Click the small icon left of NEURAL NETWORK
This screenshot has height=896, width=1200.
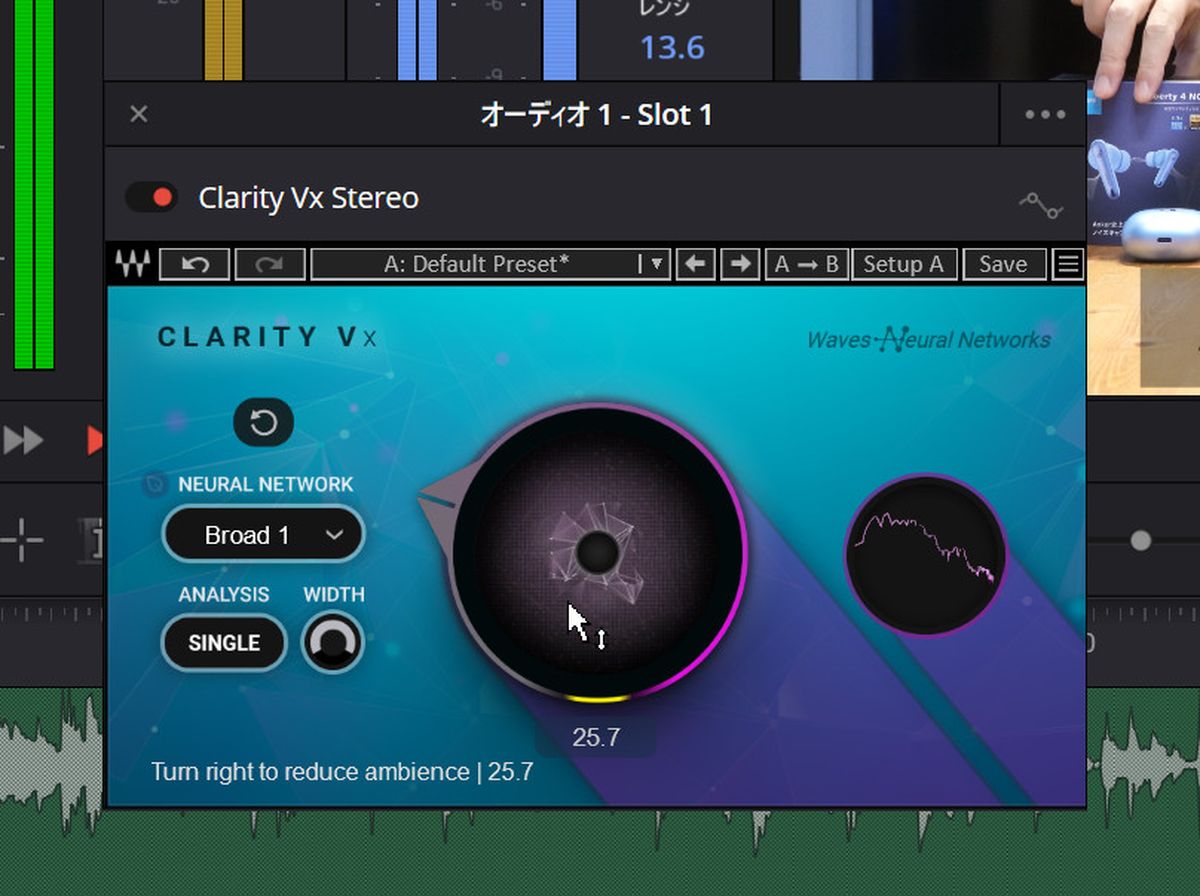click(154, 485)
